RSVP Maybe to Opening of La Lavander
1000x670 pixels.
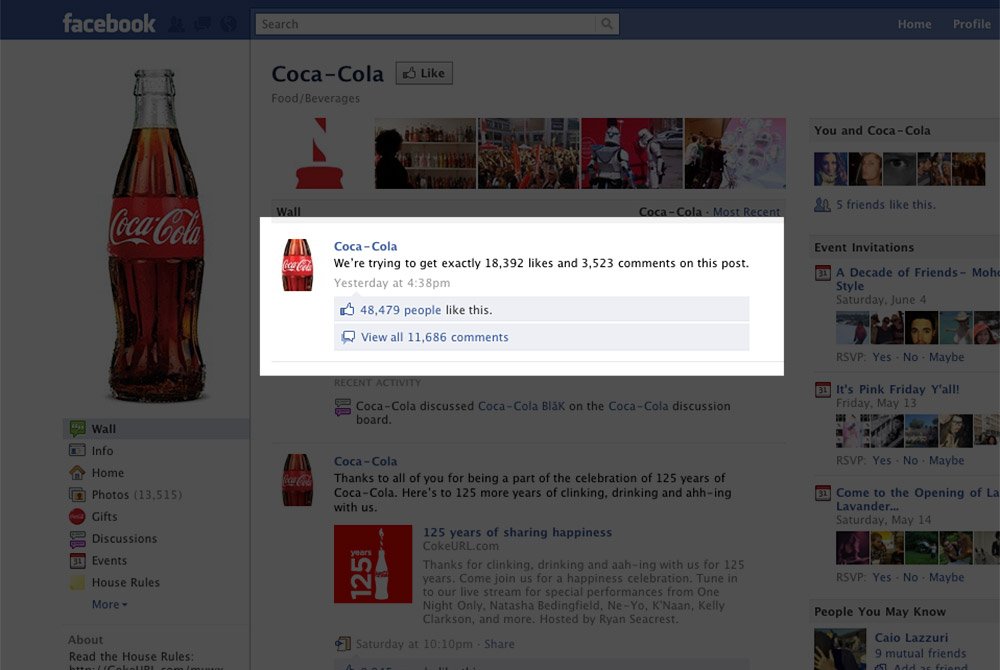pos(946,577)
